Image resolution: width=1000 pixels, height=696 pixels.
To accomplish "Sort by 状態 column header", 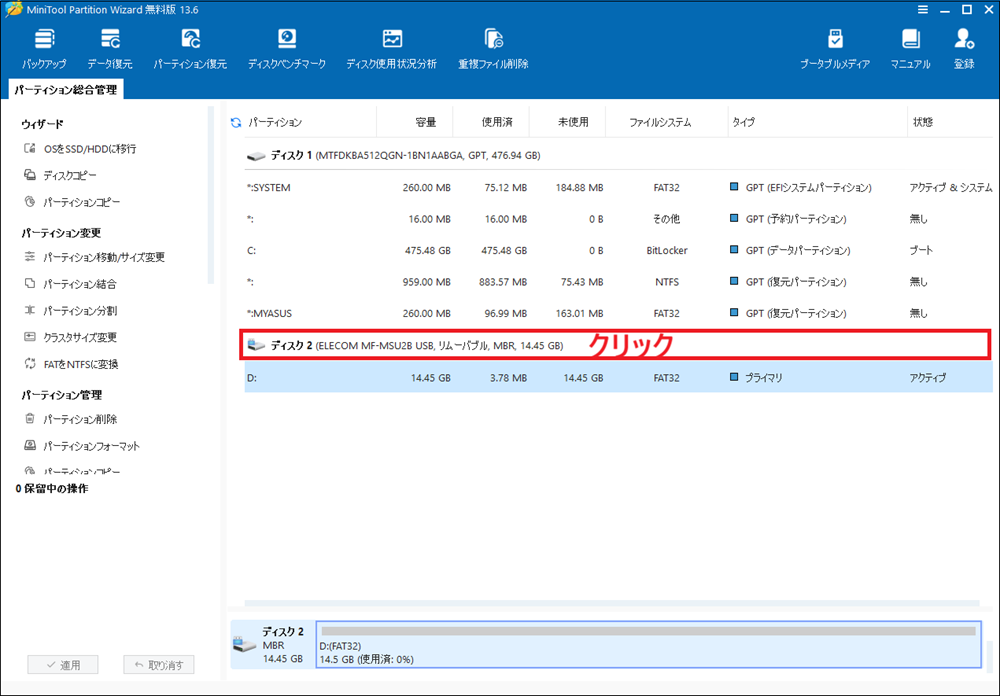I will pos(950,122).
